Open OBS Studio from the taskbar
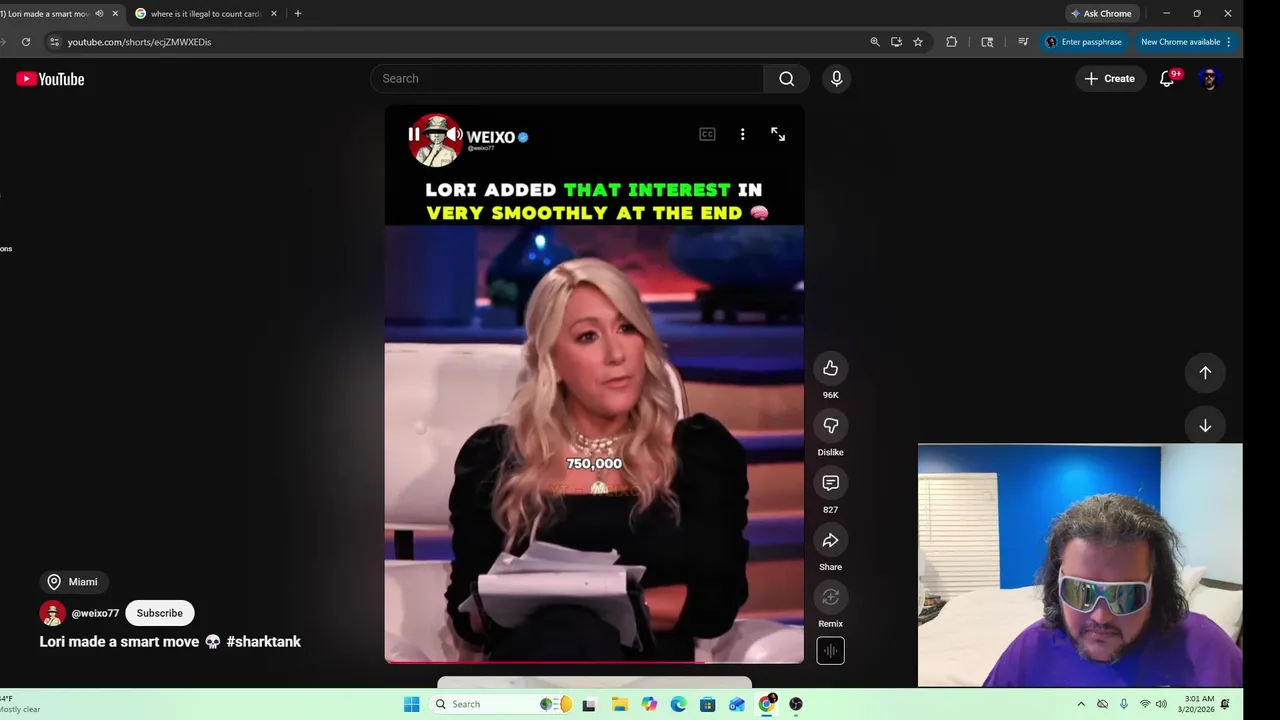 (x=796, y=704)
